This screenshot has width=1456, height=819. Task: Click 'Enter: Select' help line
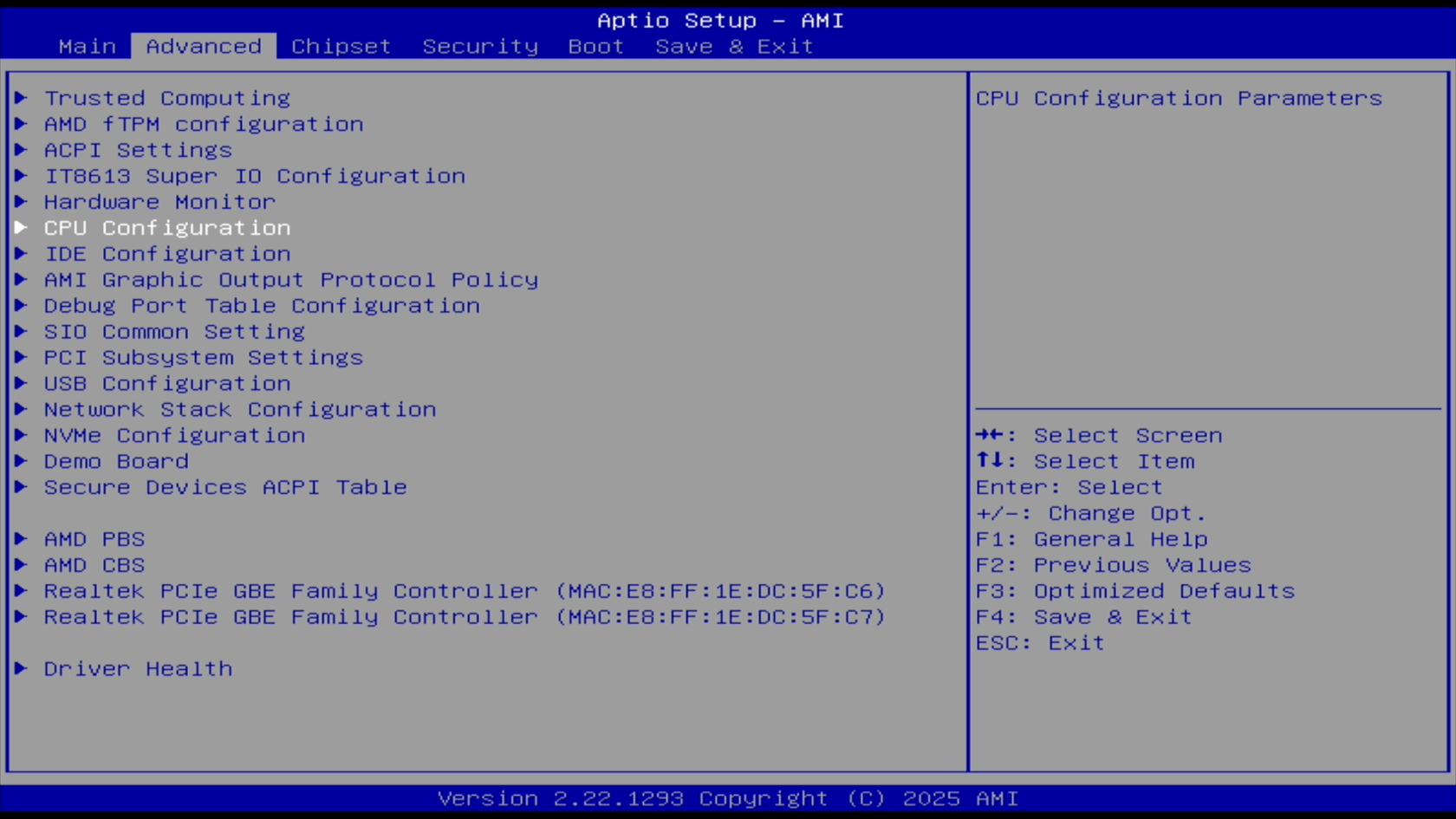click(1069, 487)
